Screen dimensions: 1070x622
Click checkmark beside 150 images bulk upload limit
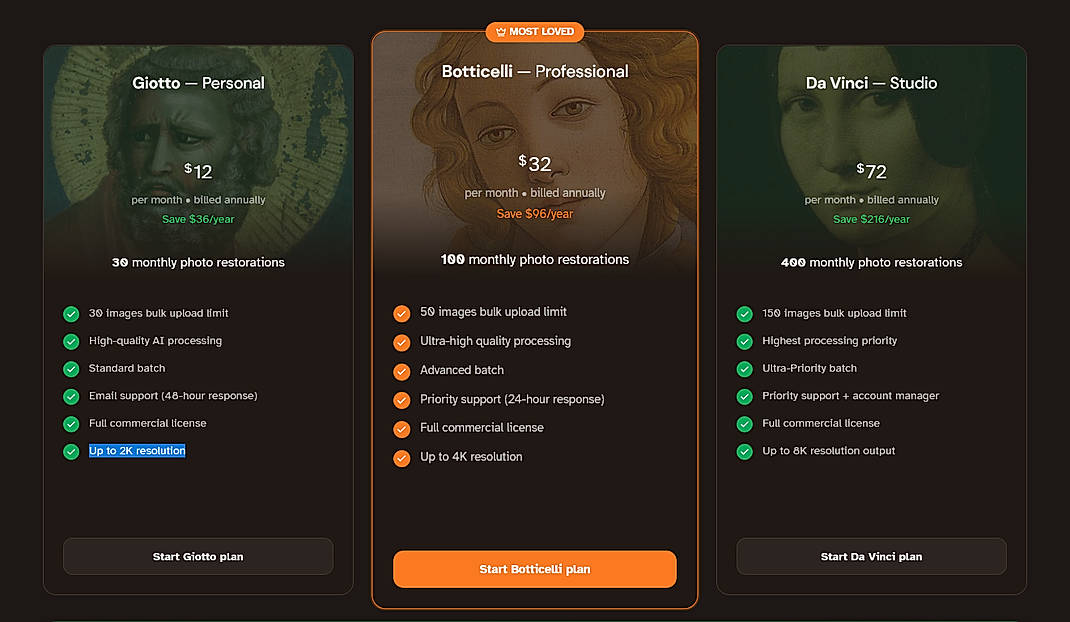click(744, 313)
